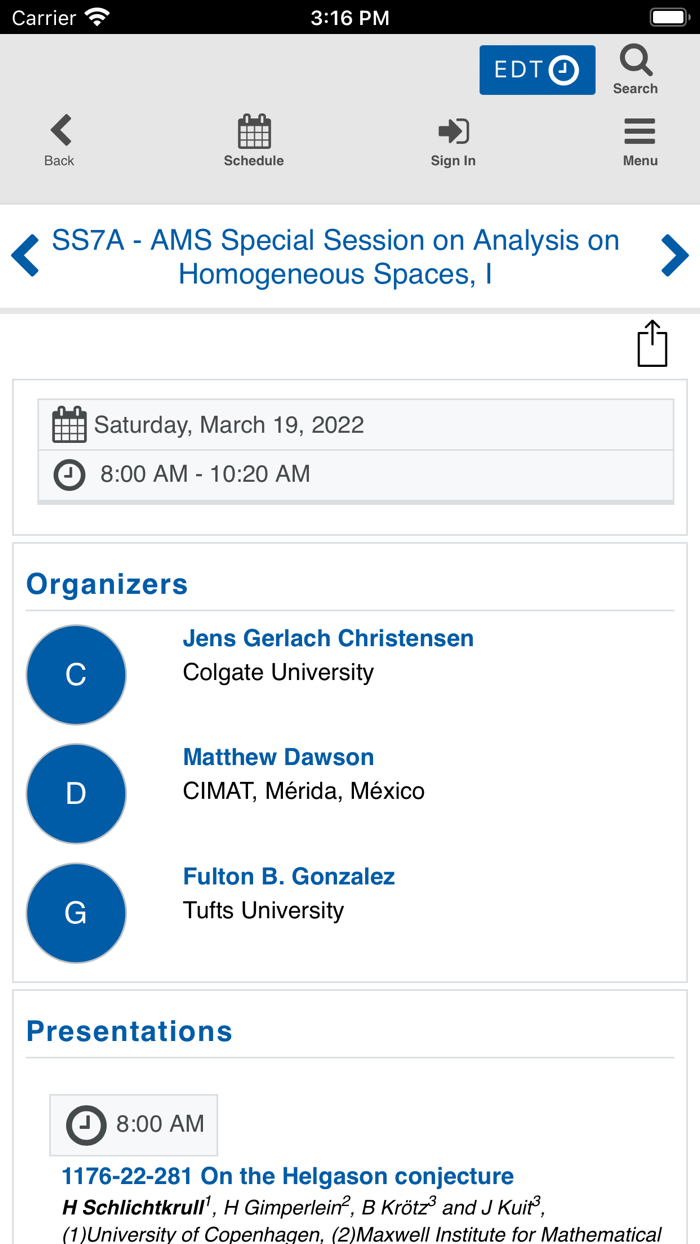The height and width of the screenshot is (1244, 700).
Task: Go to previous session with left chevron
Action: [x=25, y=256]
